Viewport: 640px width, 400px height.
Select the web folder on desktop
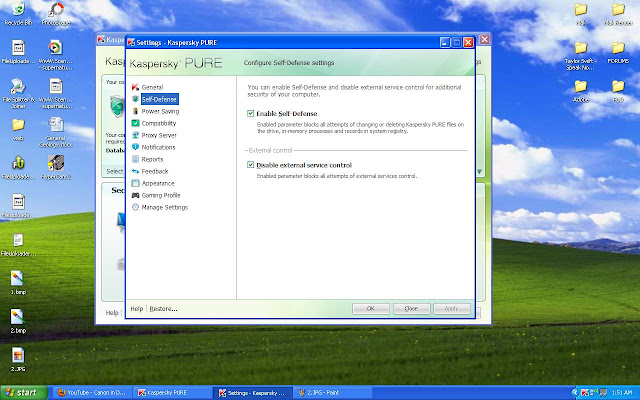point(18,129)
